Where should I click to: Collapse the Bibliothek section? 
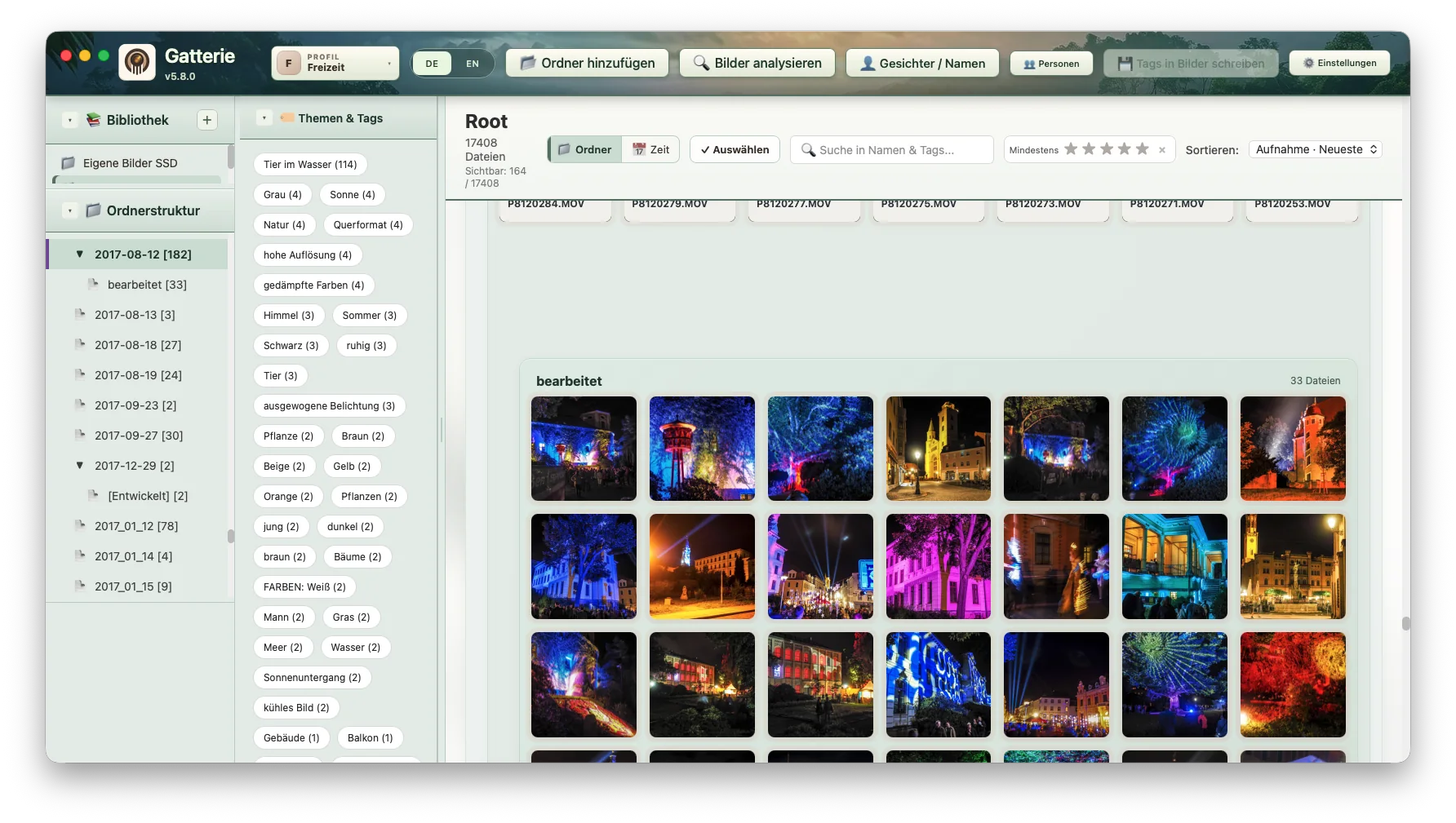coord(70,120)
